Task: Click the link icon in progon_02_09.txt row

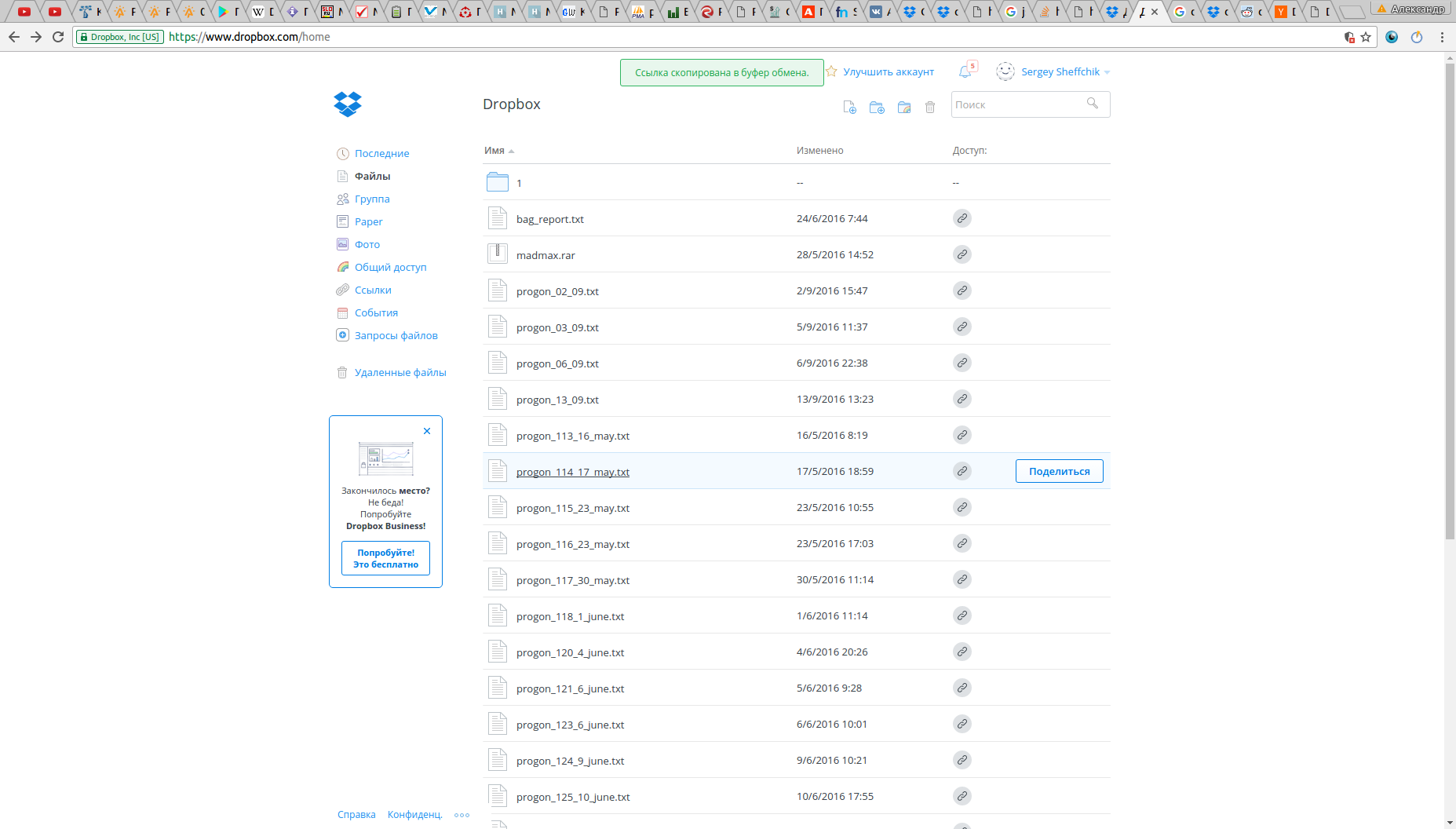Action: pos(962,290)
